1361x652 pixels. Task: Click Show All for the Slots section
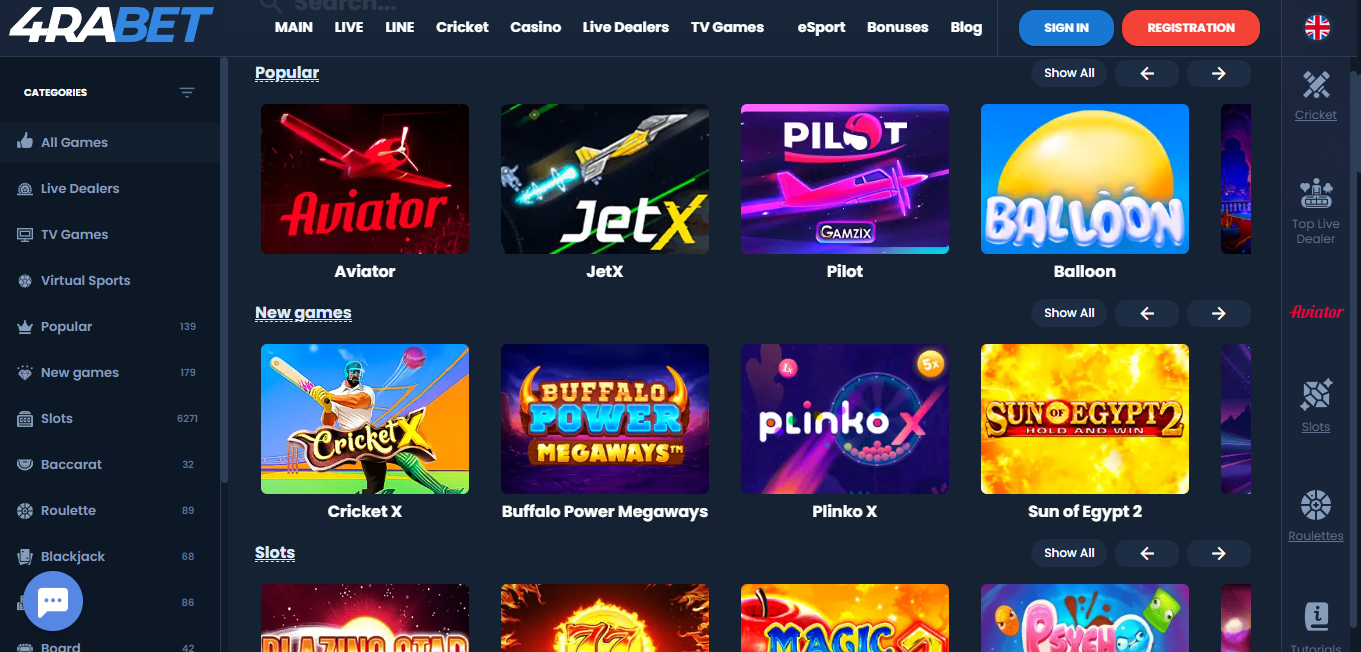(x=1069, y=553)
